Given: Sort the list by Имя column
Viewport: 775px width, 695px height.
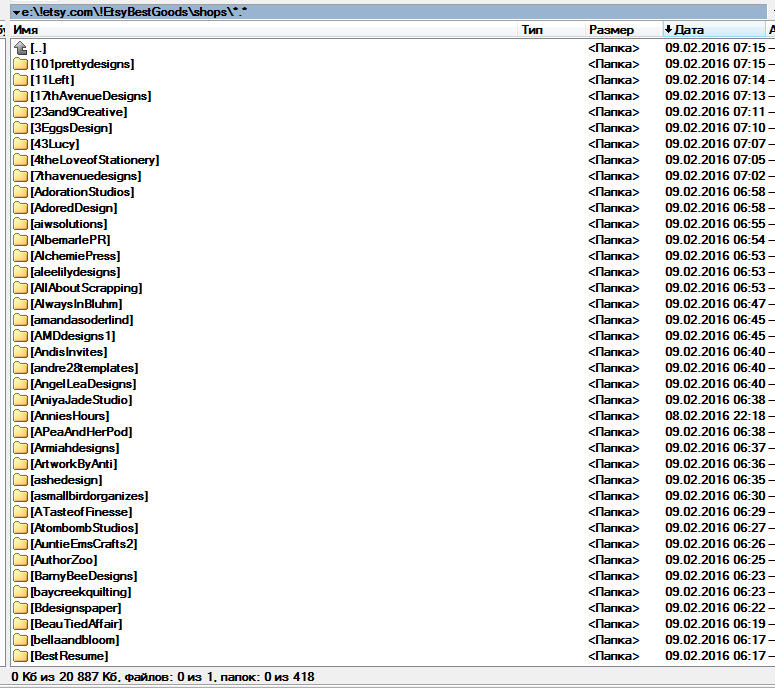Looking at the screenshot, I should (x=264, y=30).
